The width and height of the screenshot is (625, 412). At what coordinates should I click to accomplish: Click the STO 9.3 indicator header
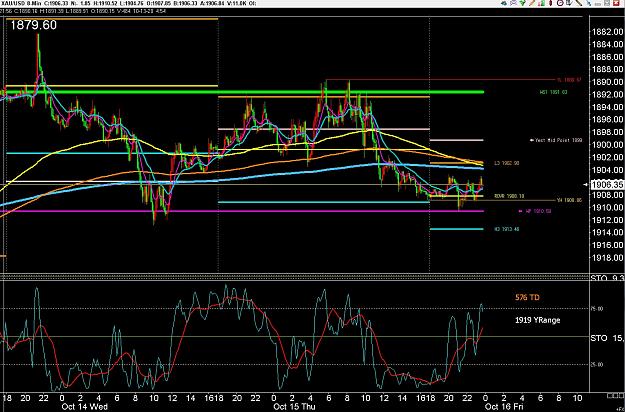[x=607, y=277]
